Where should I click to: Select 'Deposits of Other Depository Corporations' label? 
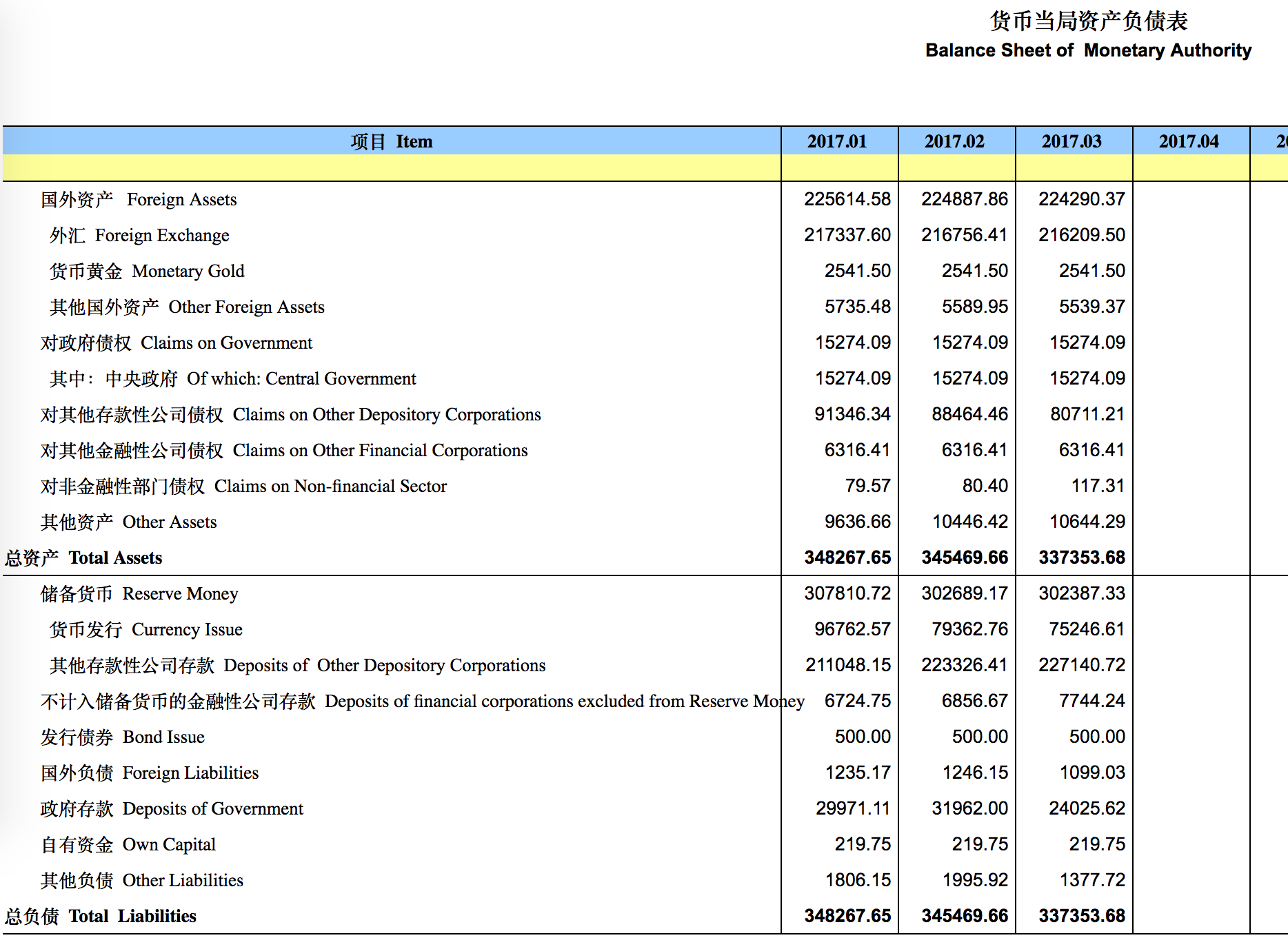pyautogui.click(x=298, y=665)
